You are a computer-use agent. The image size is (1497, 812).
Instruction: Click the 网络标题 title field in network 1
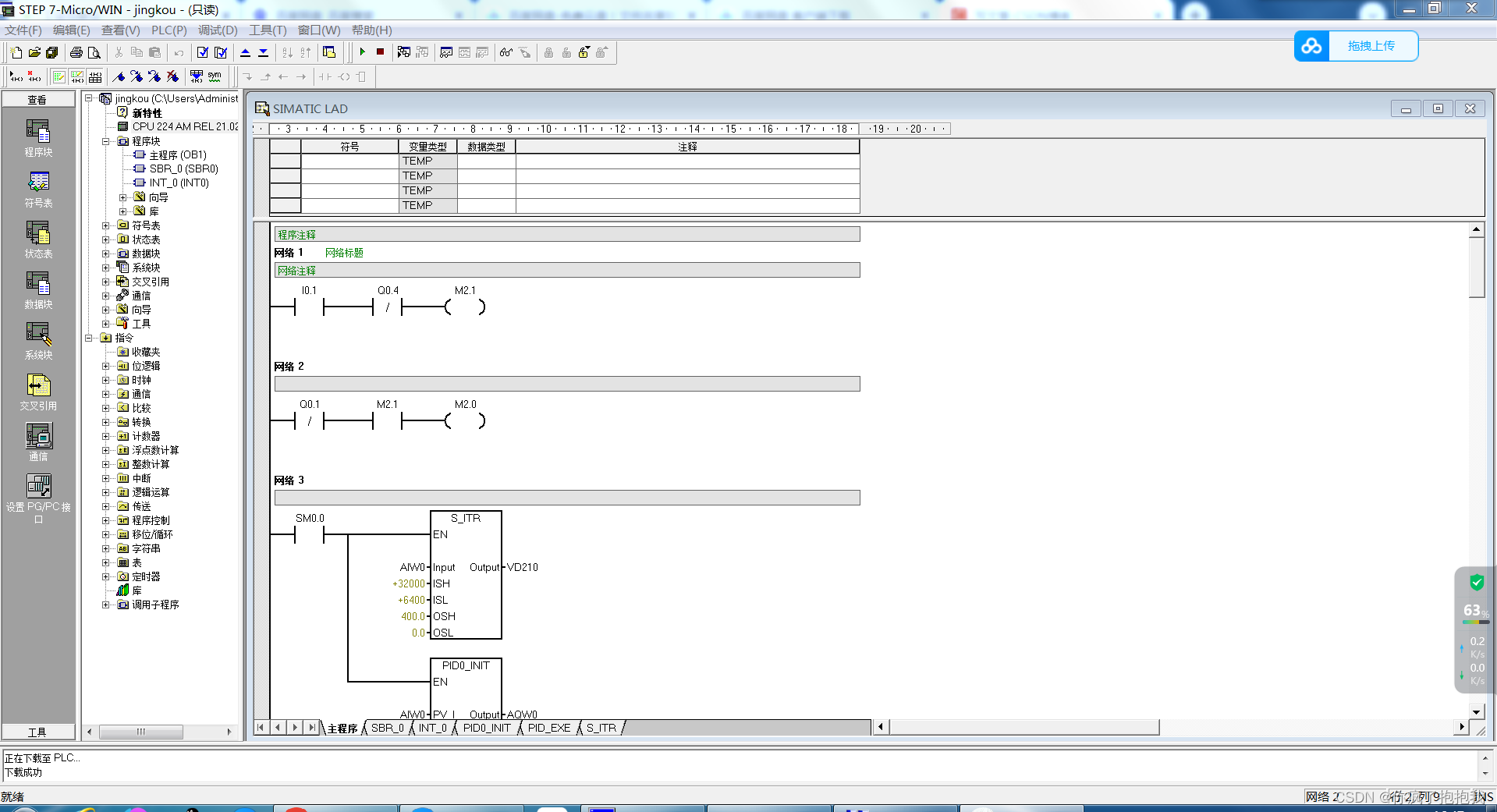pyautogui.click(x=344, y=253)
